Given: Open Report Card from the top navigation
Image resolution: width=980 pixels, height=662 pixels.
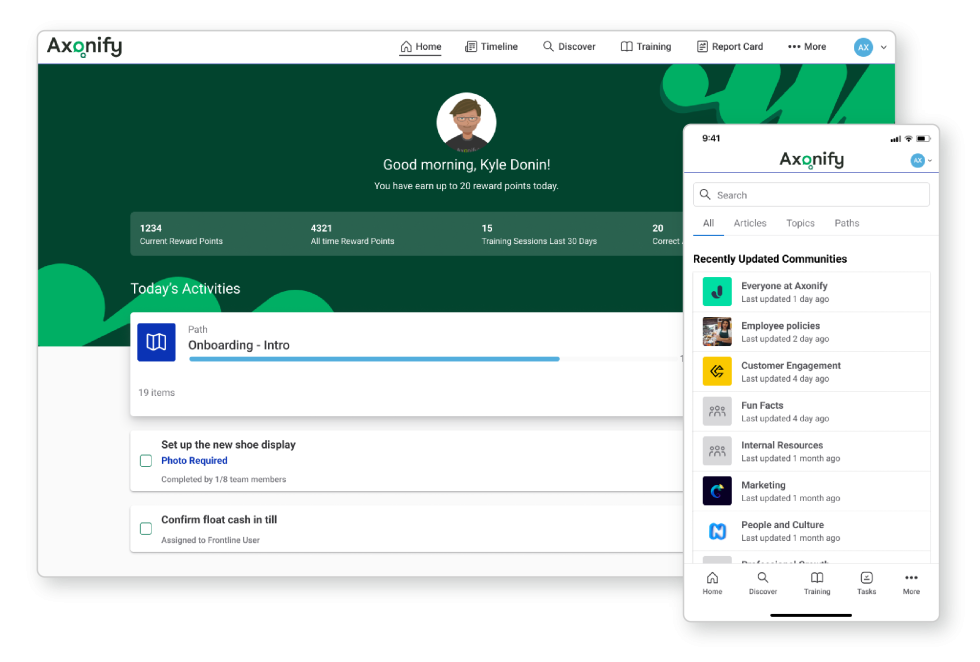Looking at the screenshot, I should (x=730, y=47).
